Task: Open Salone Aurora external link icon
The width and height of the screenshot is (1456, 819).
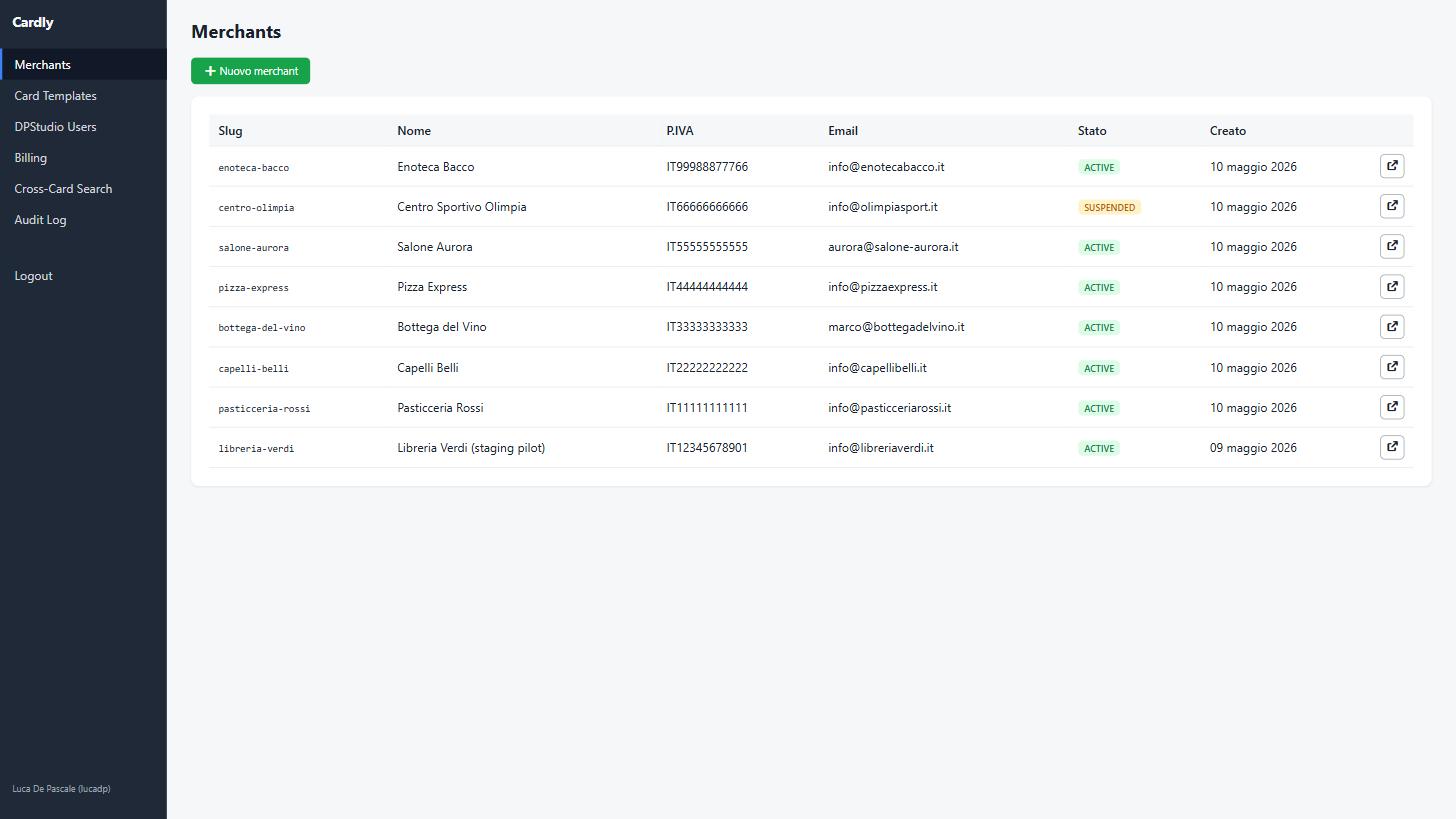Action: (x=1392, y=246)
